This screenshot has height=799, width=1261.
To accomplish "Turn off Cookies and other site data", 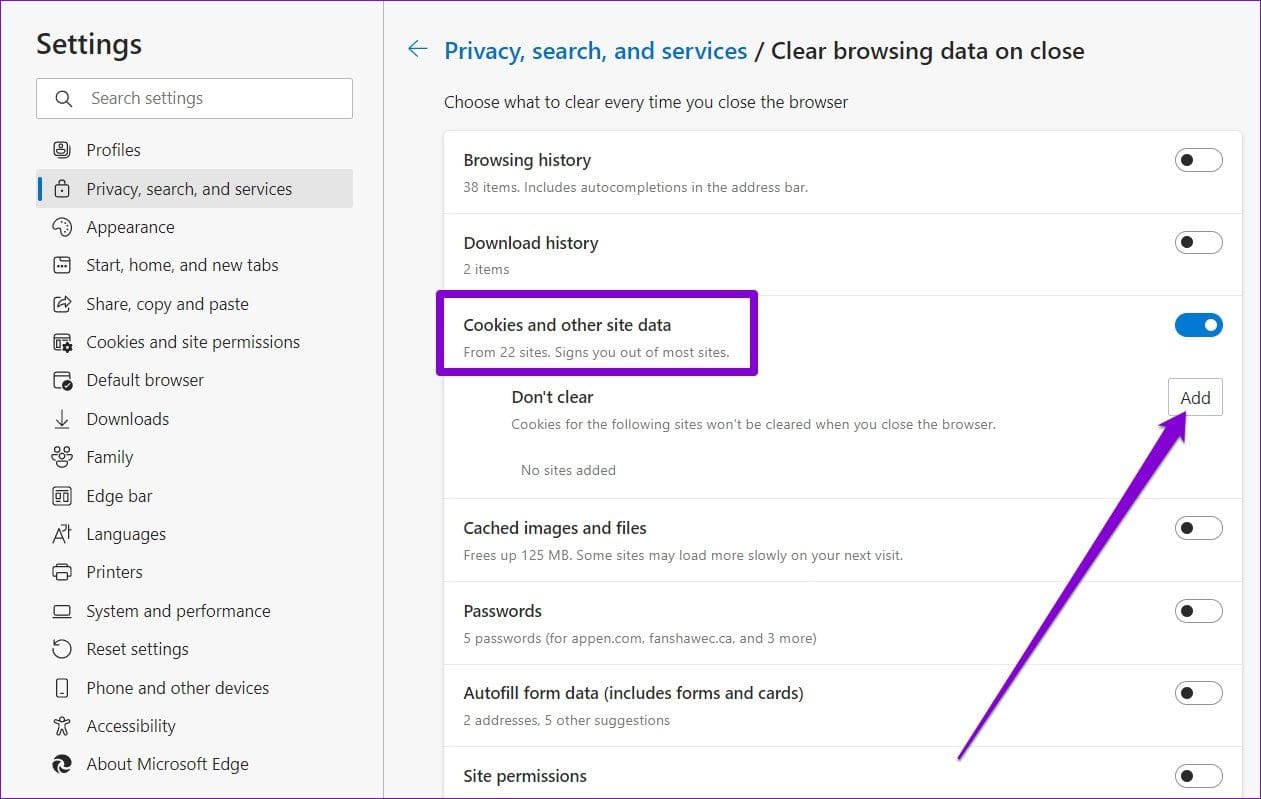I will point(1198,325).
